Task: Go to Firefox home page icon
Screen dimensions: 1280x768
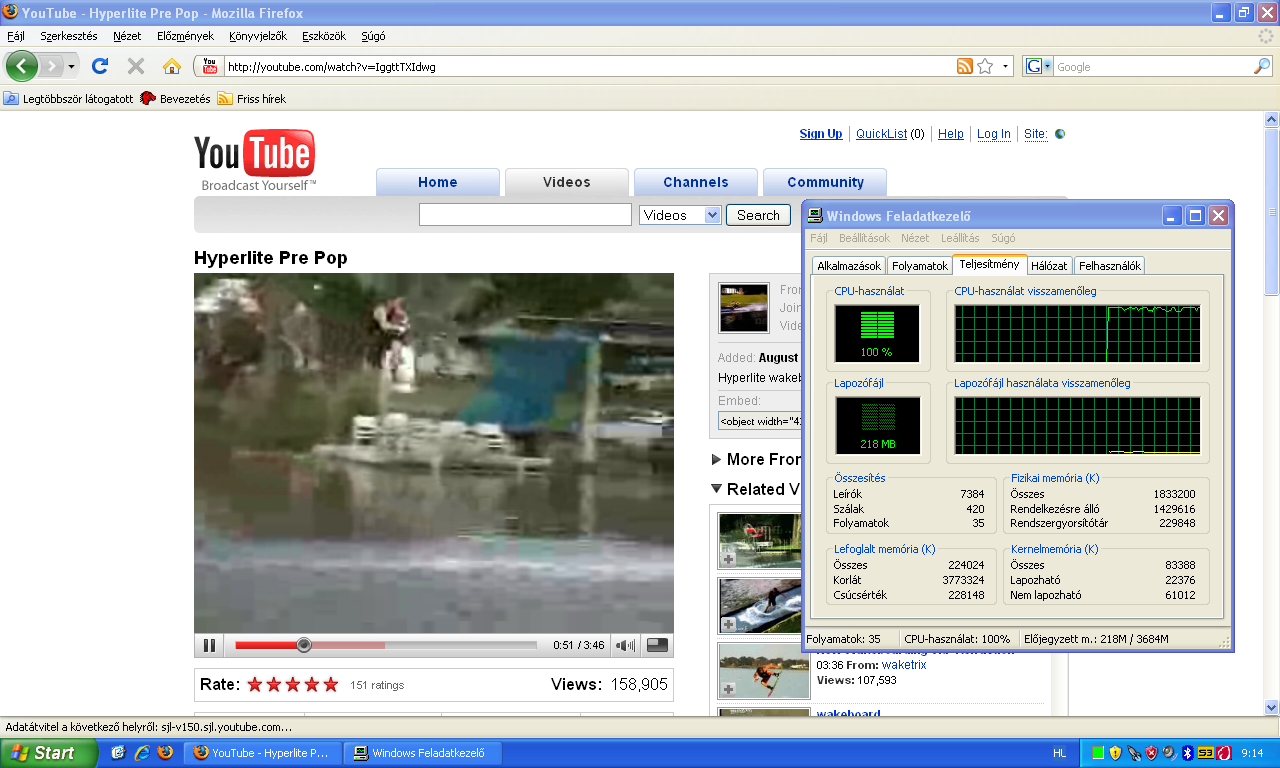Action: click(x=172, y=67)
